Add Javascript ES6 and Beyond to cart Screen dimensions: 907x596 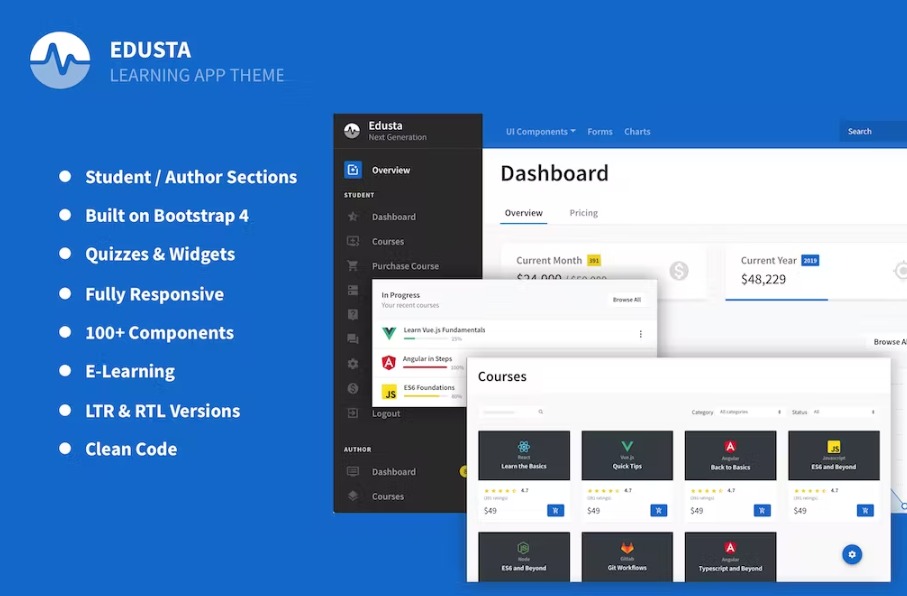[865, 510]
